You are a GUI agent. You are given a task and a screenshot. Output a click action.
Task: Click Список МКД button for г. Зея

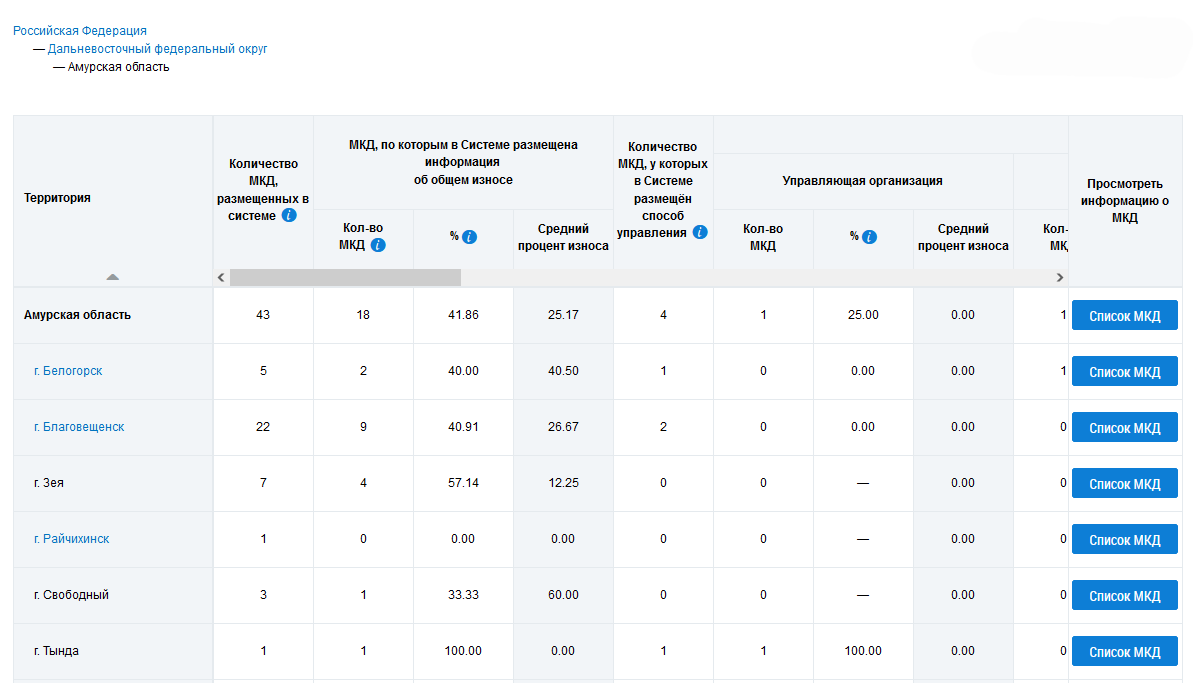[1124, 484]
